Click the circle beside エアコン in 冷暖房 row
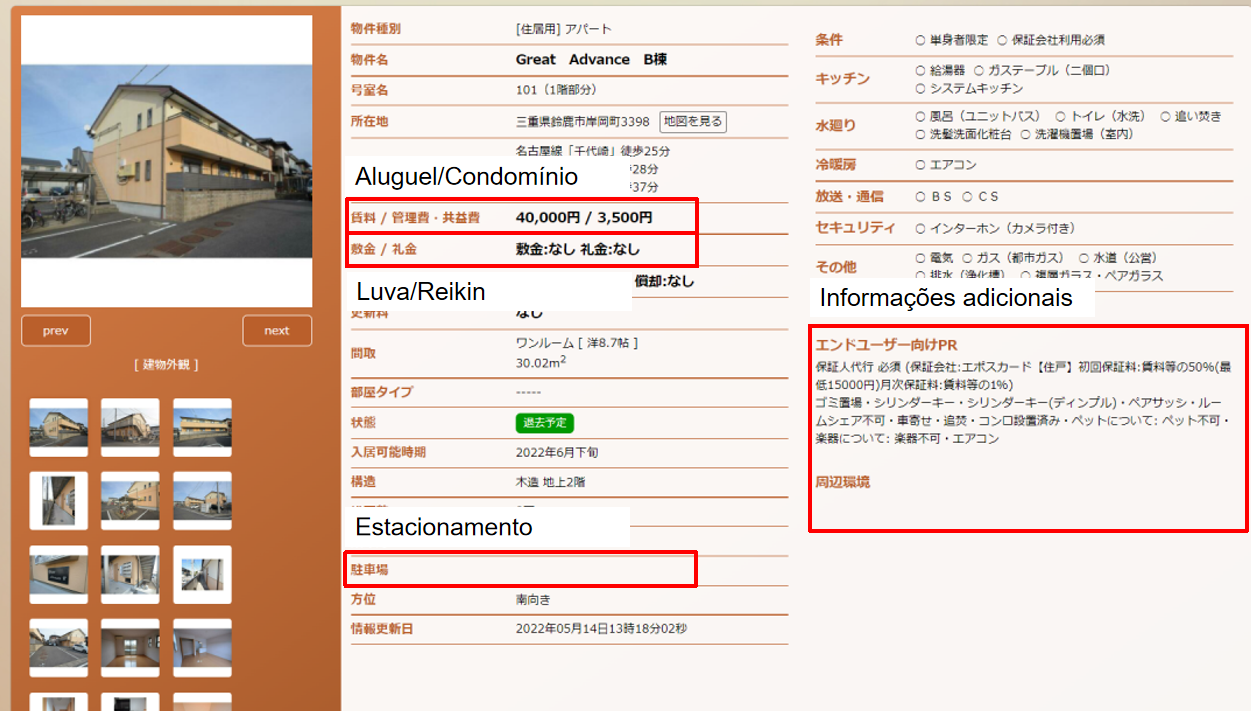The height and width of the screenshot is (711, 1251). [920, 165]
